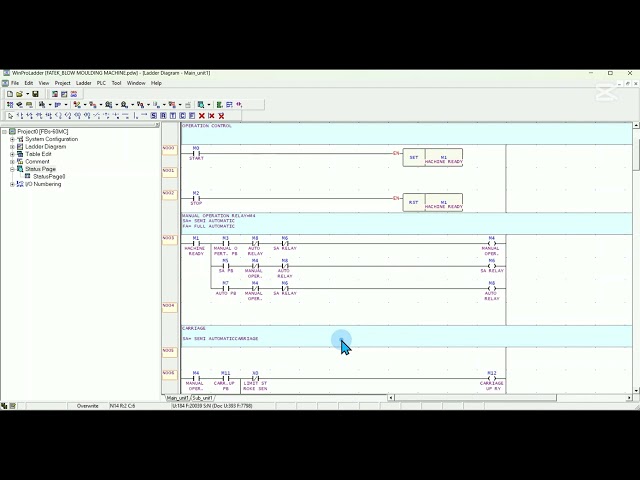Open the Ladder menu
Screen dimensions: 640x480
(x=83, y=83)
